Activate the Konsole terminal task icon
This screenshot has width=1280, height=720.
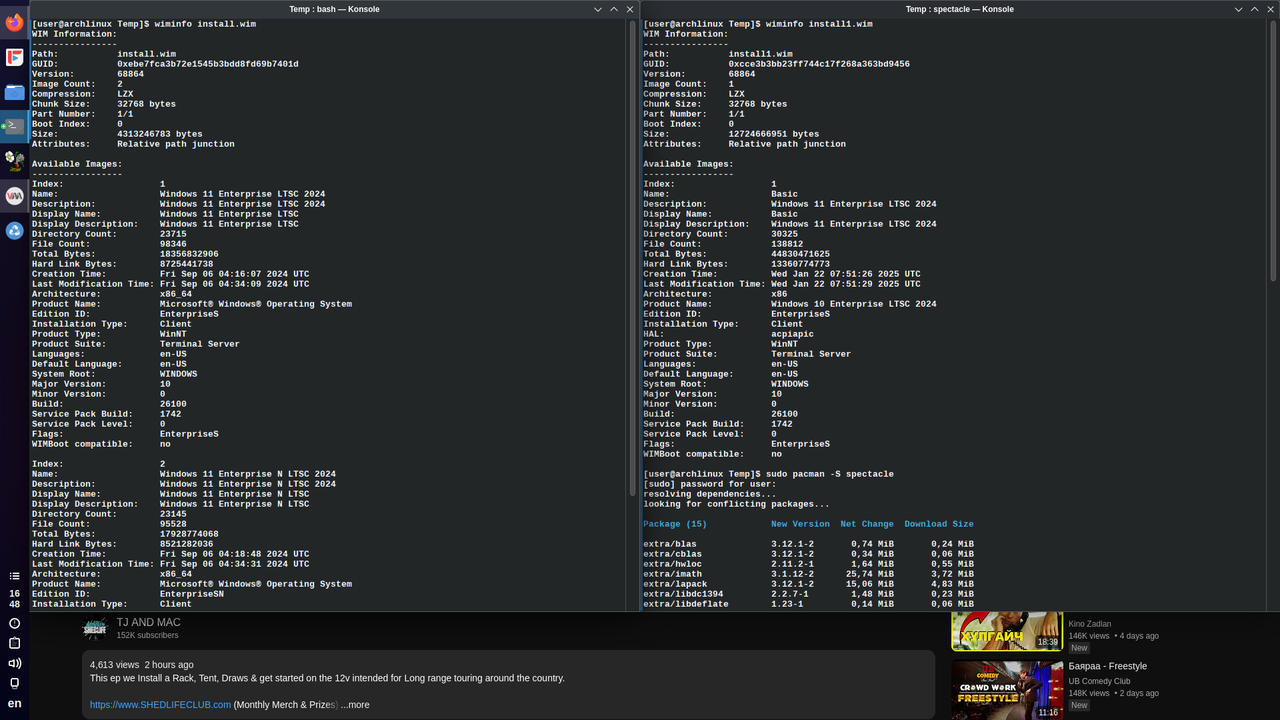click(14, 126)
